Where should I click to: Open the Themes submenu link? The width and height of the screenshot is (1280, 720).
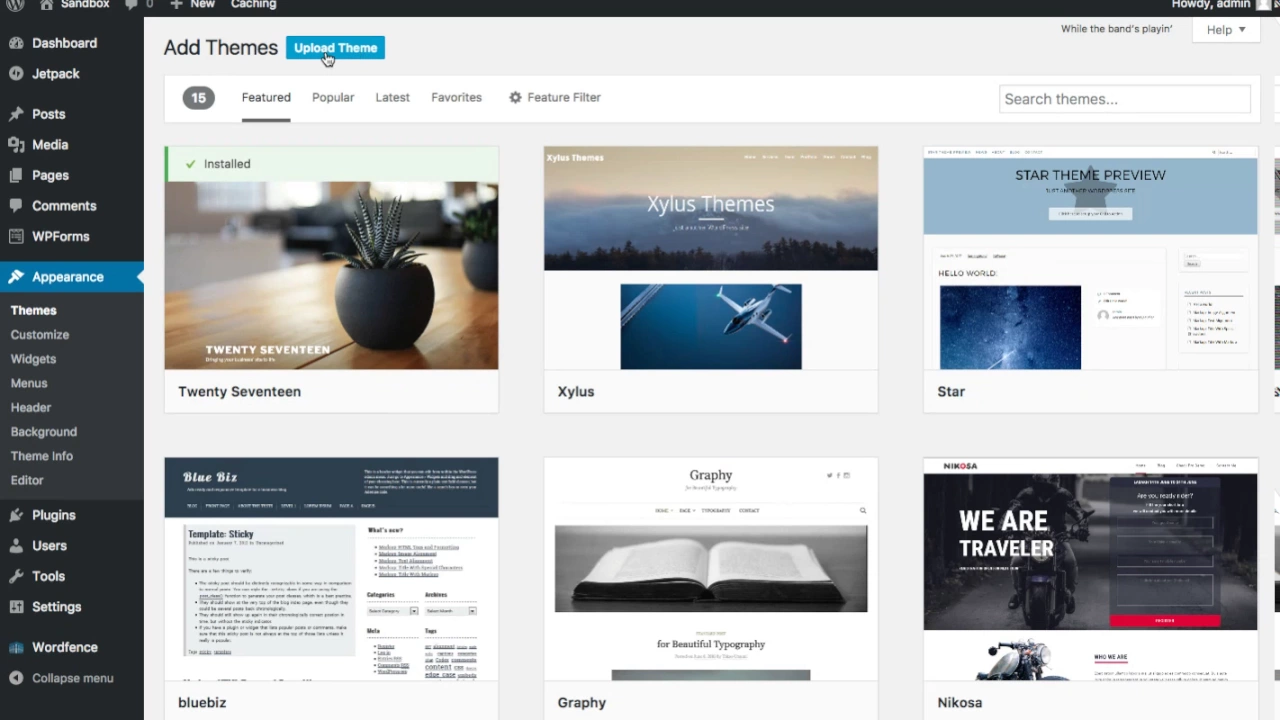click(33, 311)
